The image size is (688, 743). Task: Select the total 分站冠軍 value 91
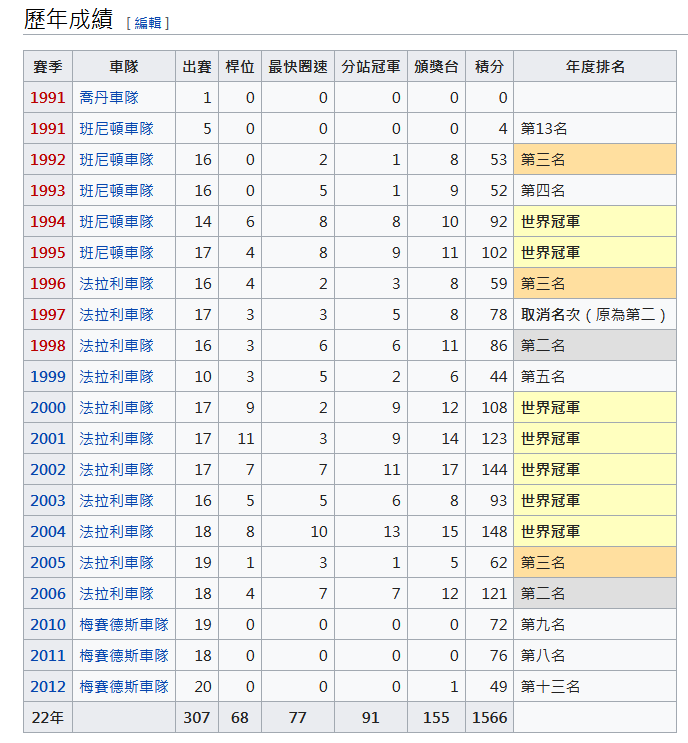point(371,717)
